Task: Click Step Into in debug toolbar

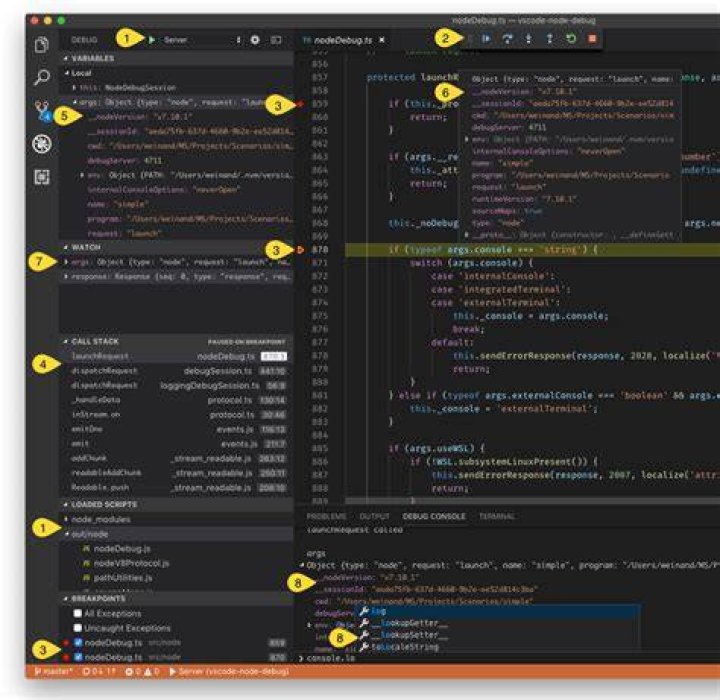Action: click(529, 39)
